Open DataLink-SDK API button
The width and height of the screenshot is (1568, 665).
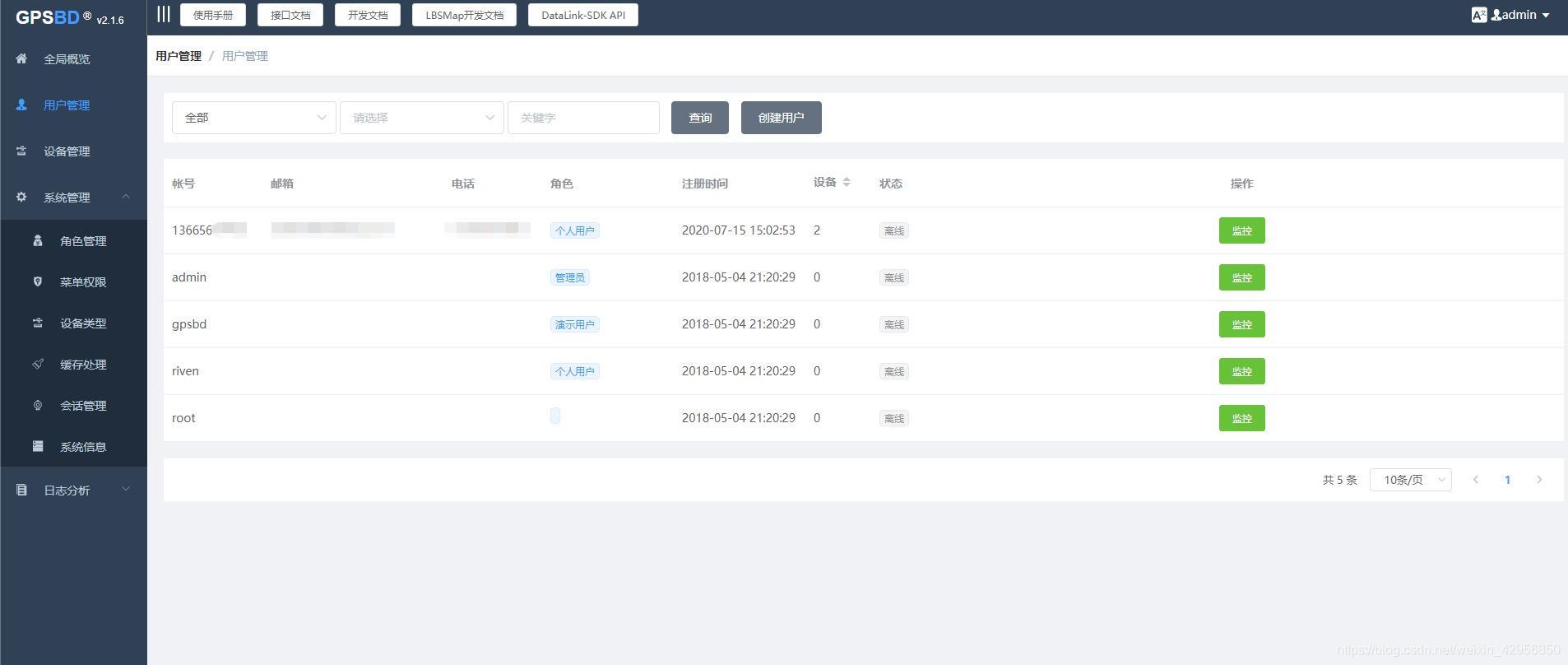click(x=583, y=15)
